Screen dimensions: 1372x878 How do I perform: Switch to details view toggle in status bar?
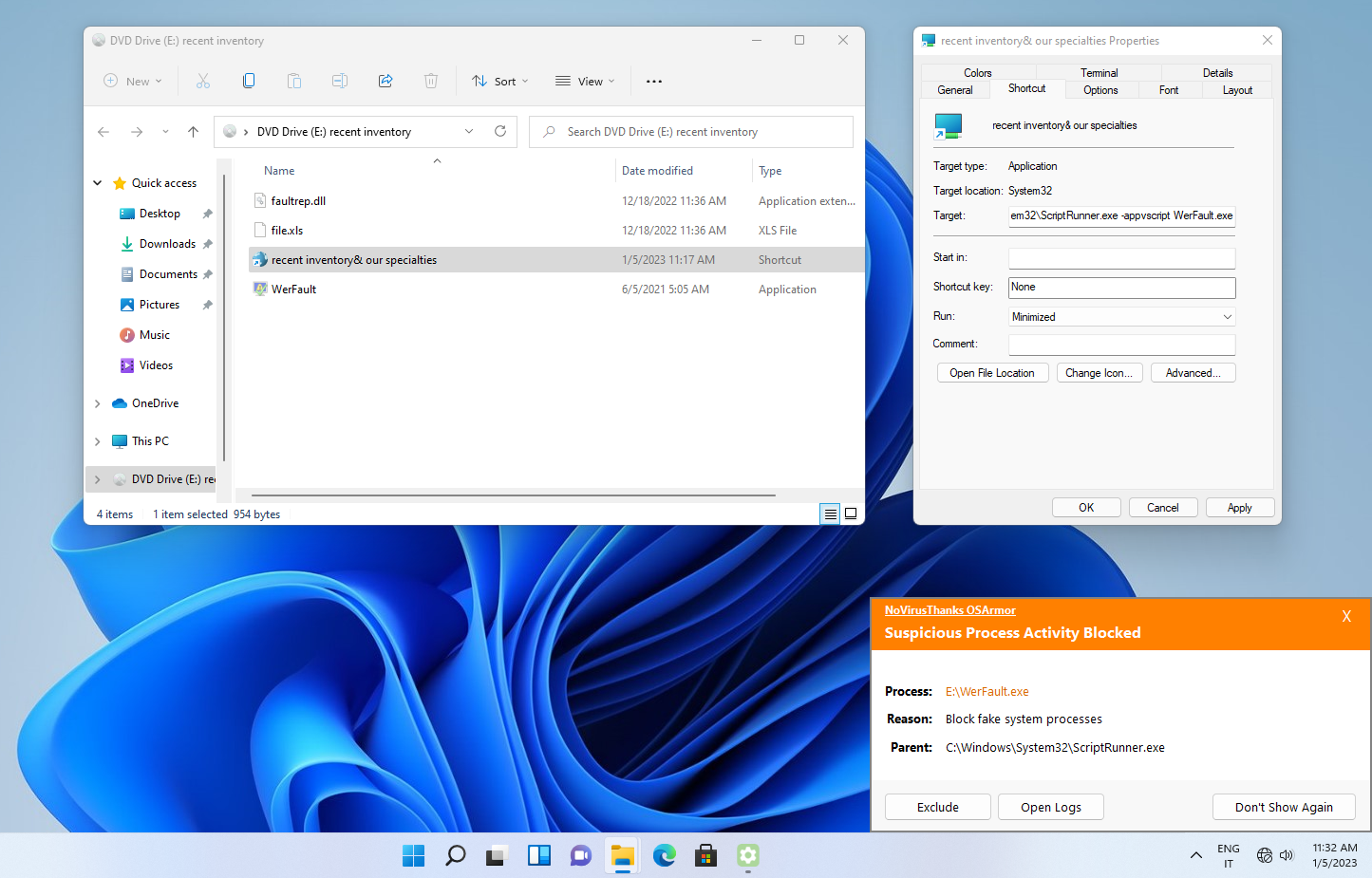click(x=831, y=514)
